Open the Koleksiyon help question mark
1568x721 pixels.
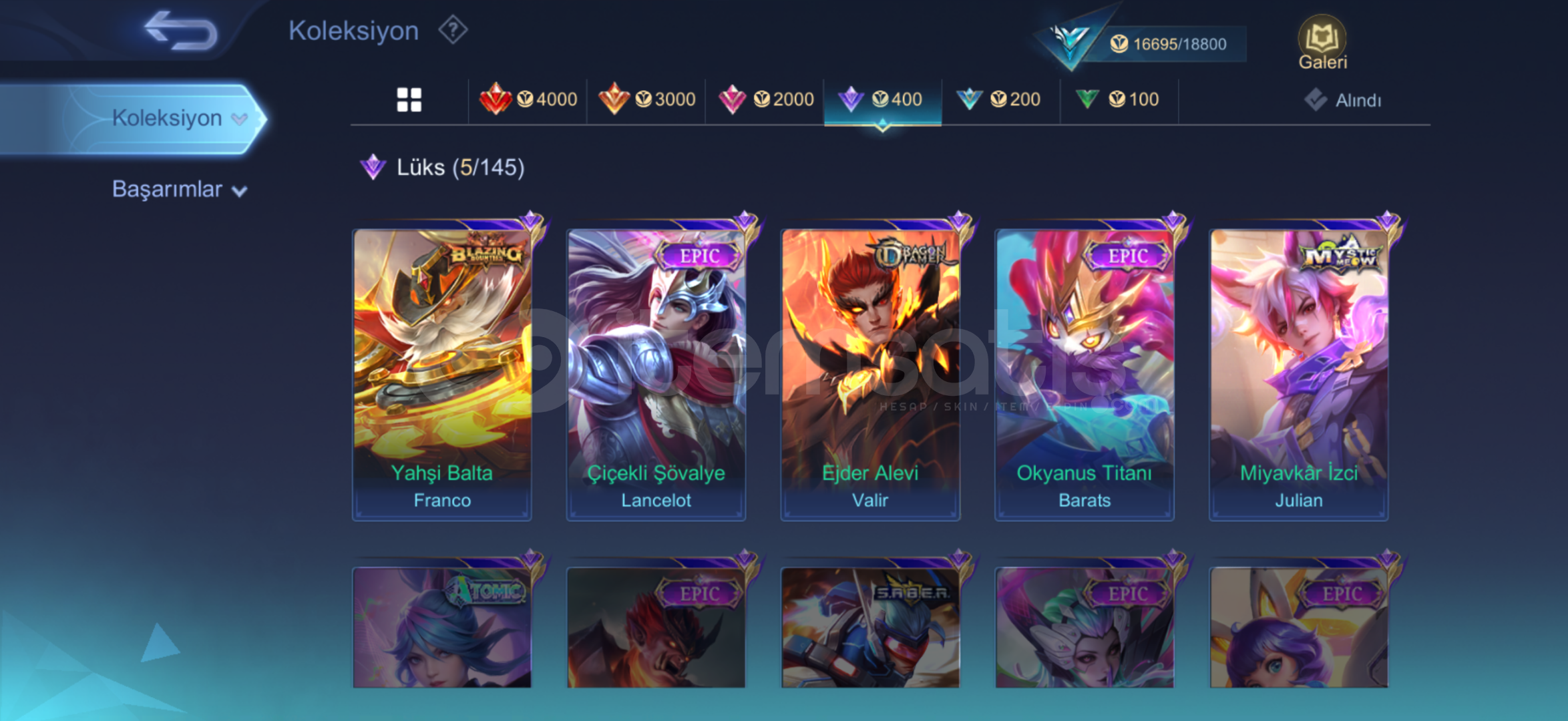(453, 30)
